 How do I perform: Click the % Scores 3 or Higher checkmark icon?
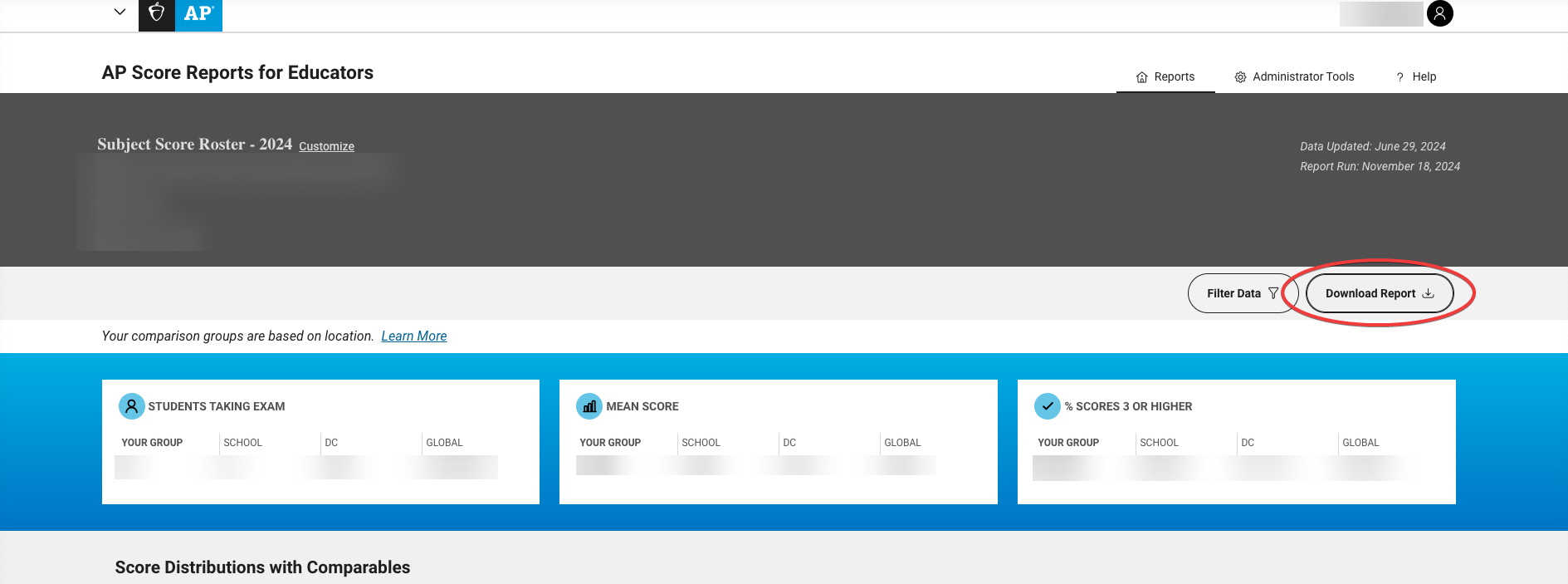1048,406
